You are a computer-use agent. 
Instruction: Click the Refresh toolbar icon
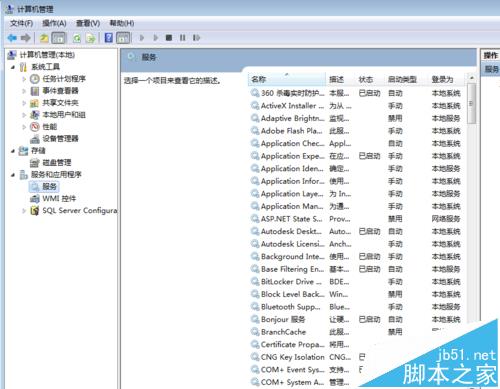(77, 38)
